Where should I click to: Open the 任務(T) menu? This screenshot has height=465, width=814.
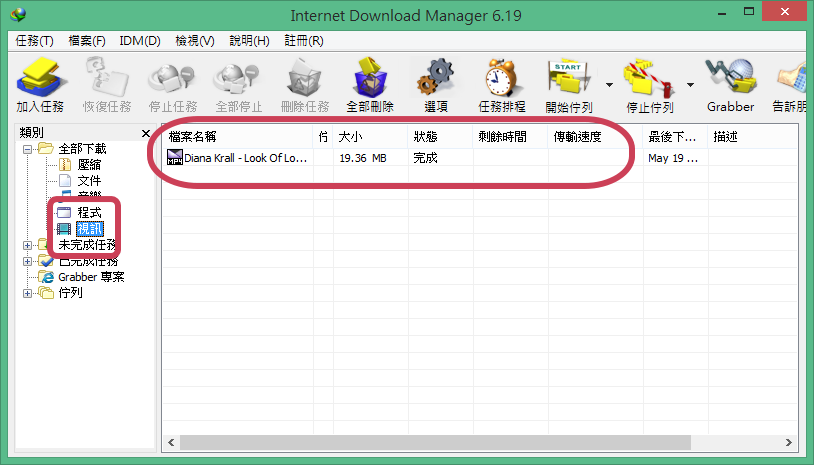pyautogui.click(x=35, y=41)
